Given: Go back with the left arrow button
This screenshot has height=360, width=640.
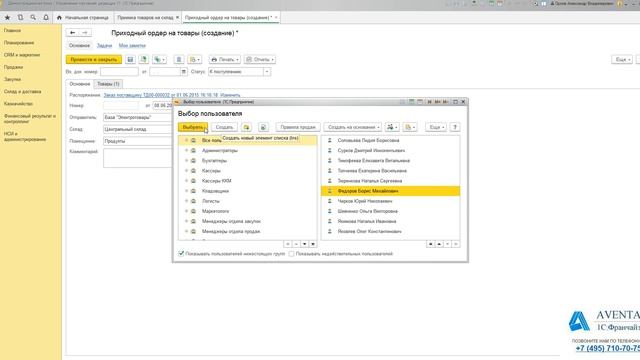Looking at the screenshot, I should tap(72, 33).
